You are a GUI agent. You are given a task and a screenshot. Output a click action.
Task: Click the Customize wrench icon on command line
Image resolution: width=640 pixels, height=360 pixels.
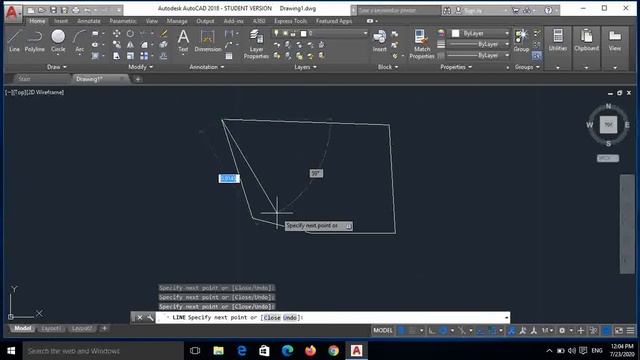click(150, 317)
